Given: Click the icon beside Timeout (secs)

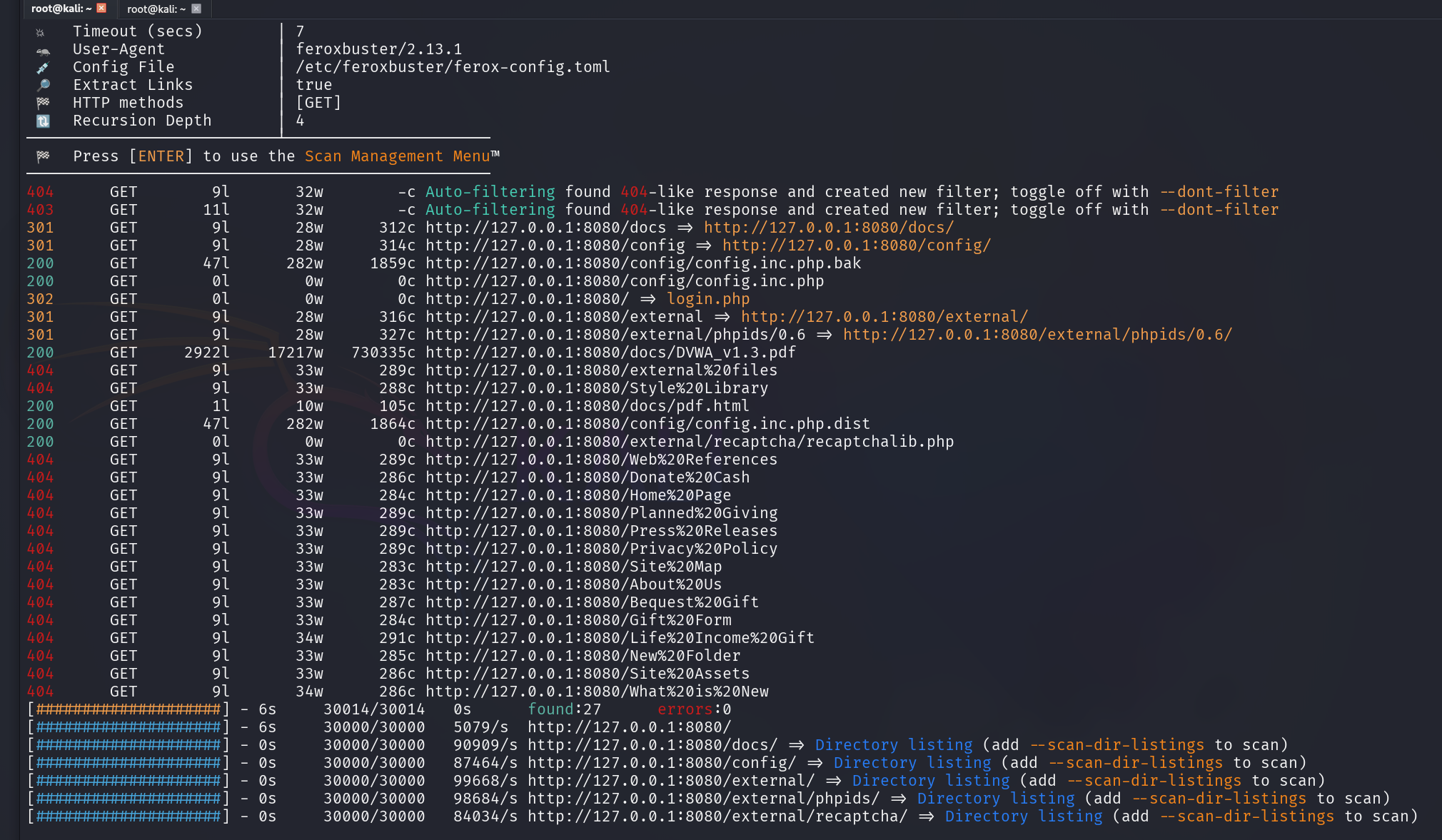Looking at the screenshot, I should click(x=41, y=32).
